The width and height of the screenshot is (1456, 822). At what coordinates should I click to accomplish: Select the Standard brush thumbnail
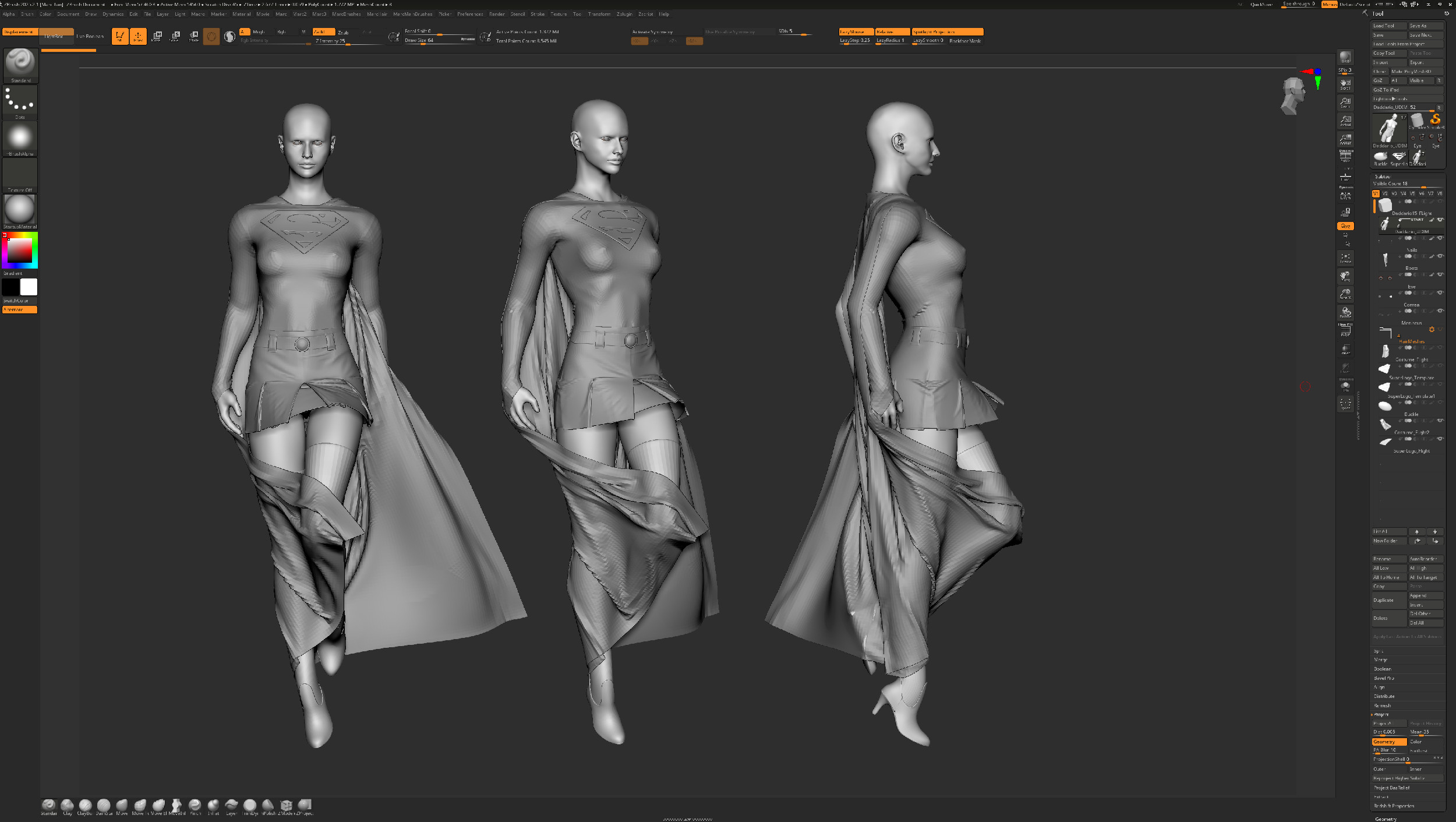20,65
